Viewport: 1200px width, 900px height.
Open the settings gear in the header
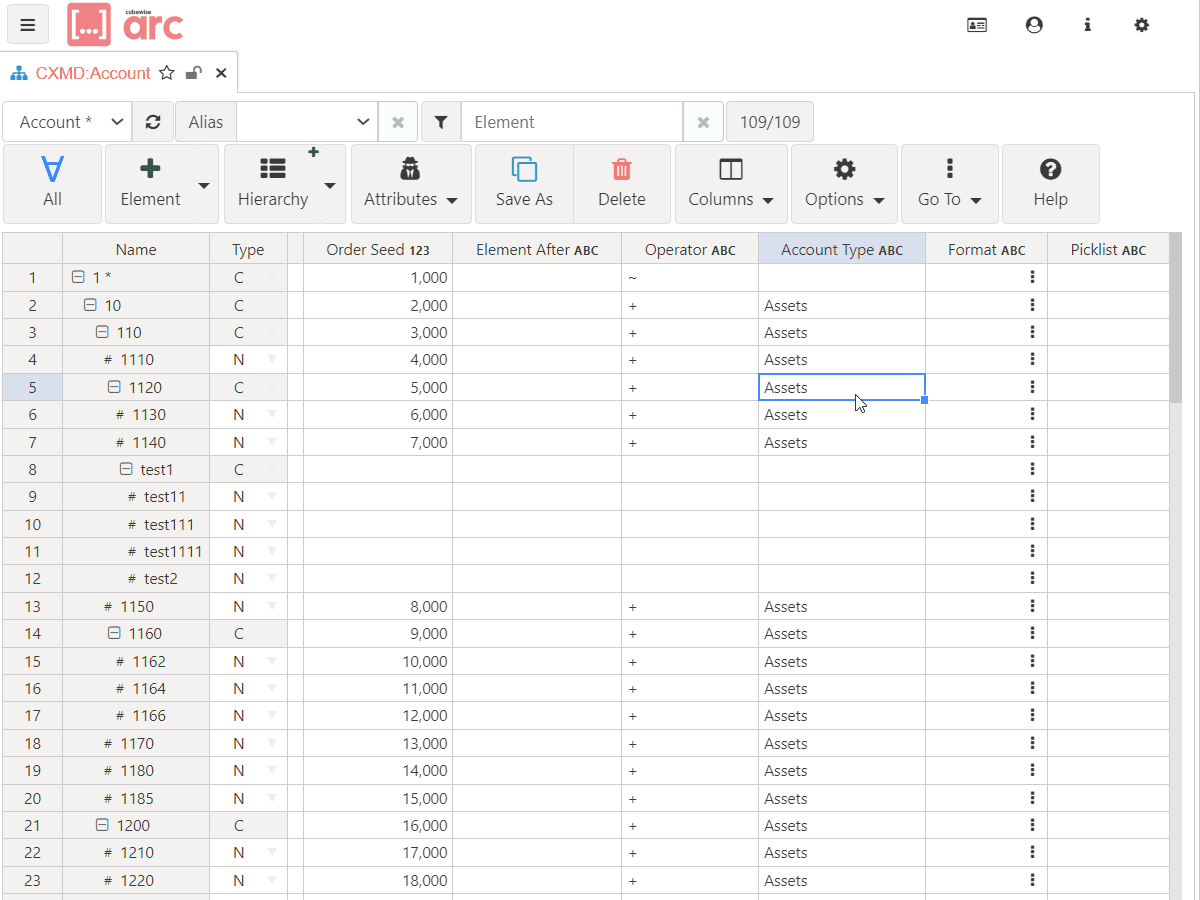(x=1141, y=25)
